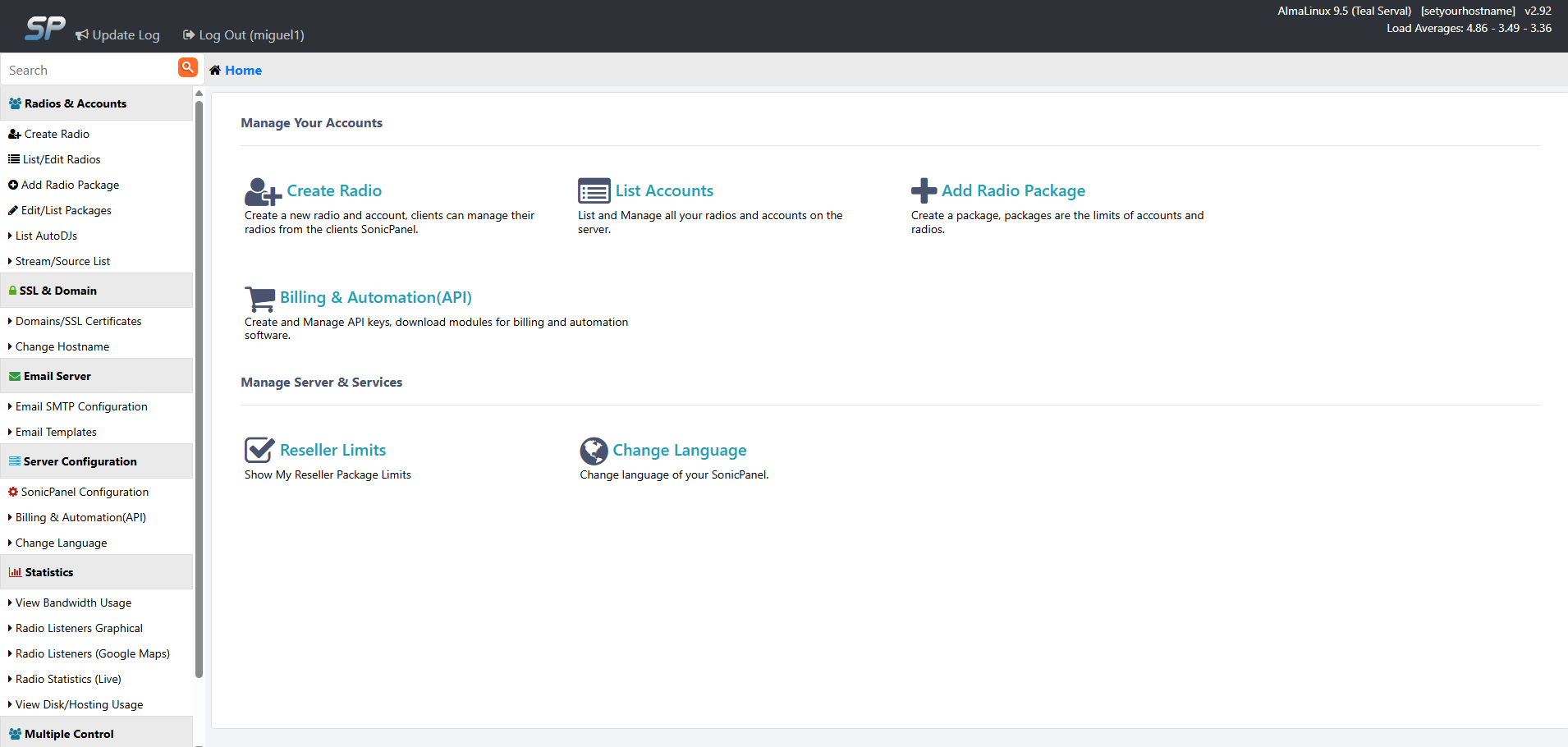
Task: Click the plus-circle icon by Add Radio Package
Action: pos(13,185)
